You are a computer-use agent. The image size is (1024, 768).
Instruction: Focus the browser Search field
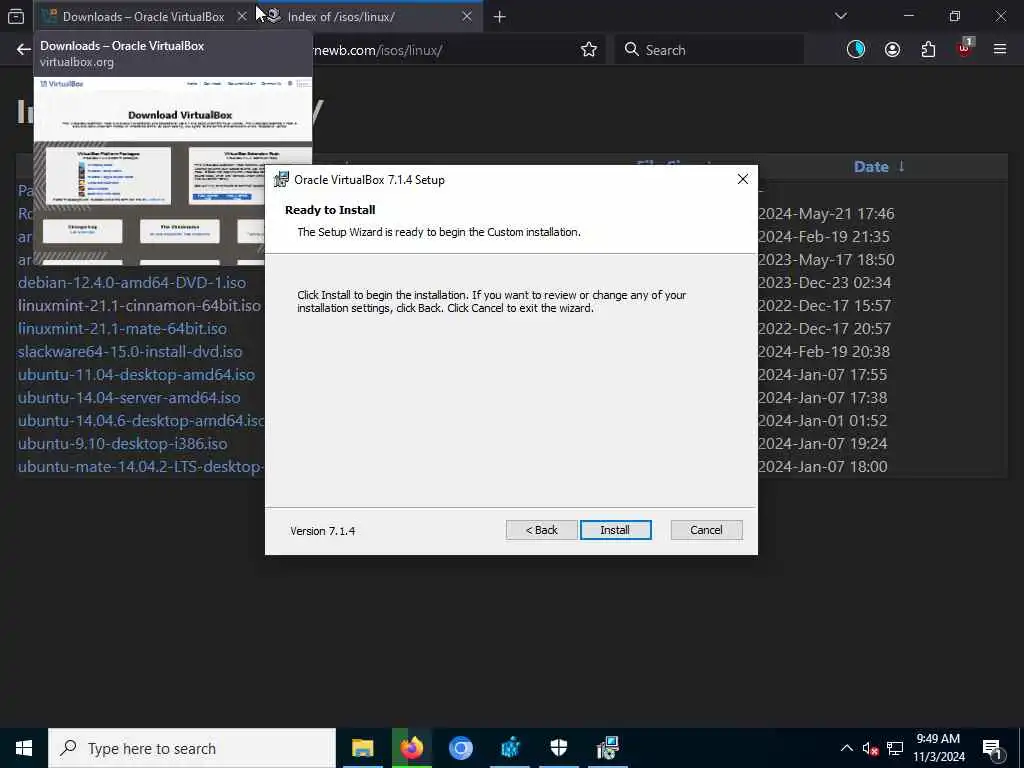(x=709, y=50)
